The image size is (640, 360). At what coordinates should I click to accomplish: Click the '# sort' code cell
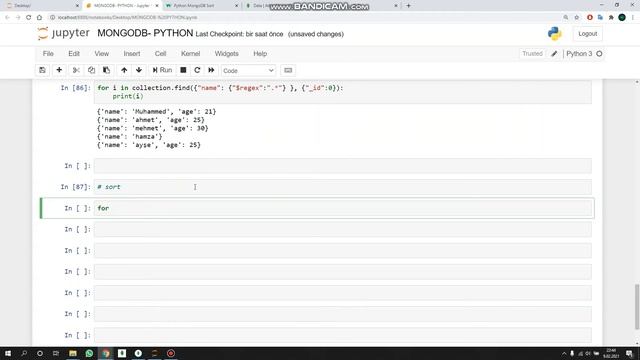tap(342, 187)
